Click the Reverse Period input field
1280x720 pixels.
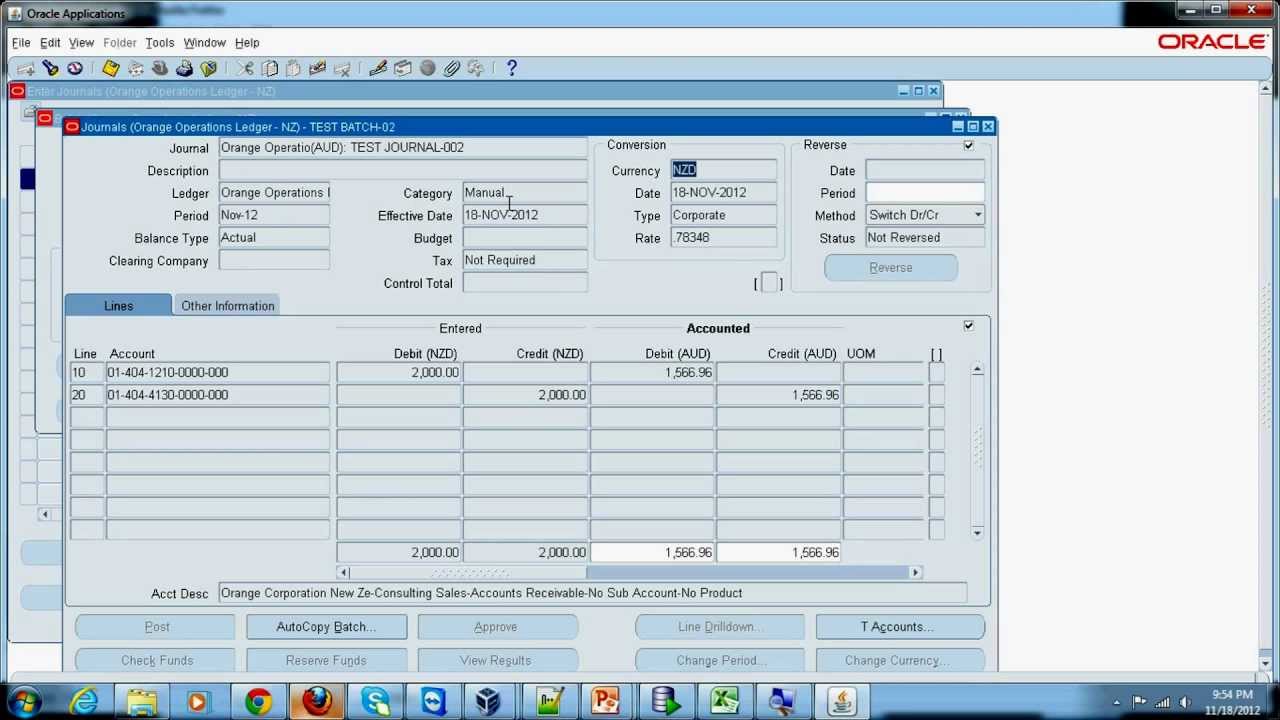point(924,193)
